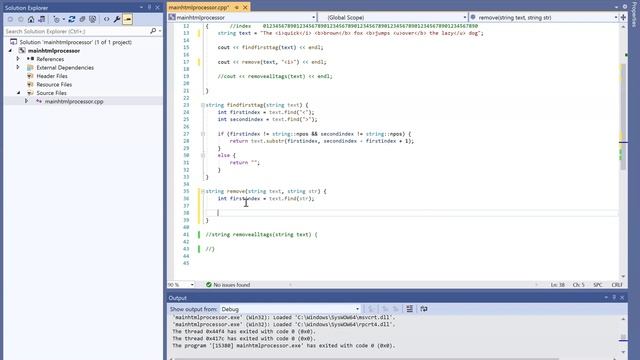Click the split editor window icon

click(623, 18)
